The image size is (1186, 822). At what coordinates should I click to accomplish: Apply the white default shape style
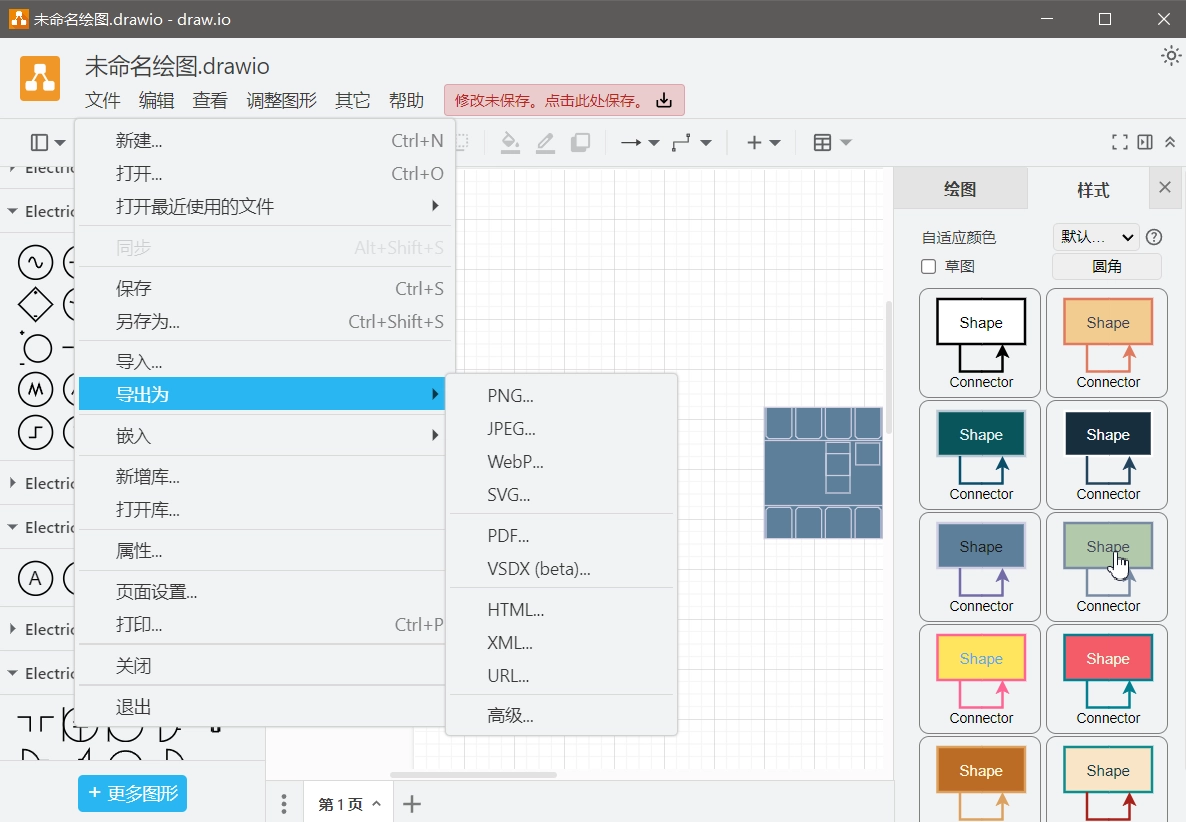980,343
